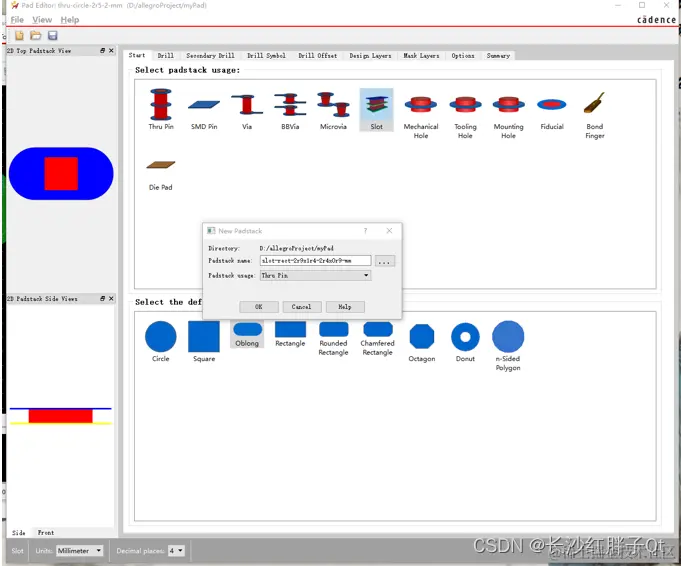Screen dimensions: 681x566
Task: Click the top padstack preview graphic
Action: (x=61, y=174)
